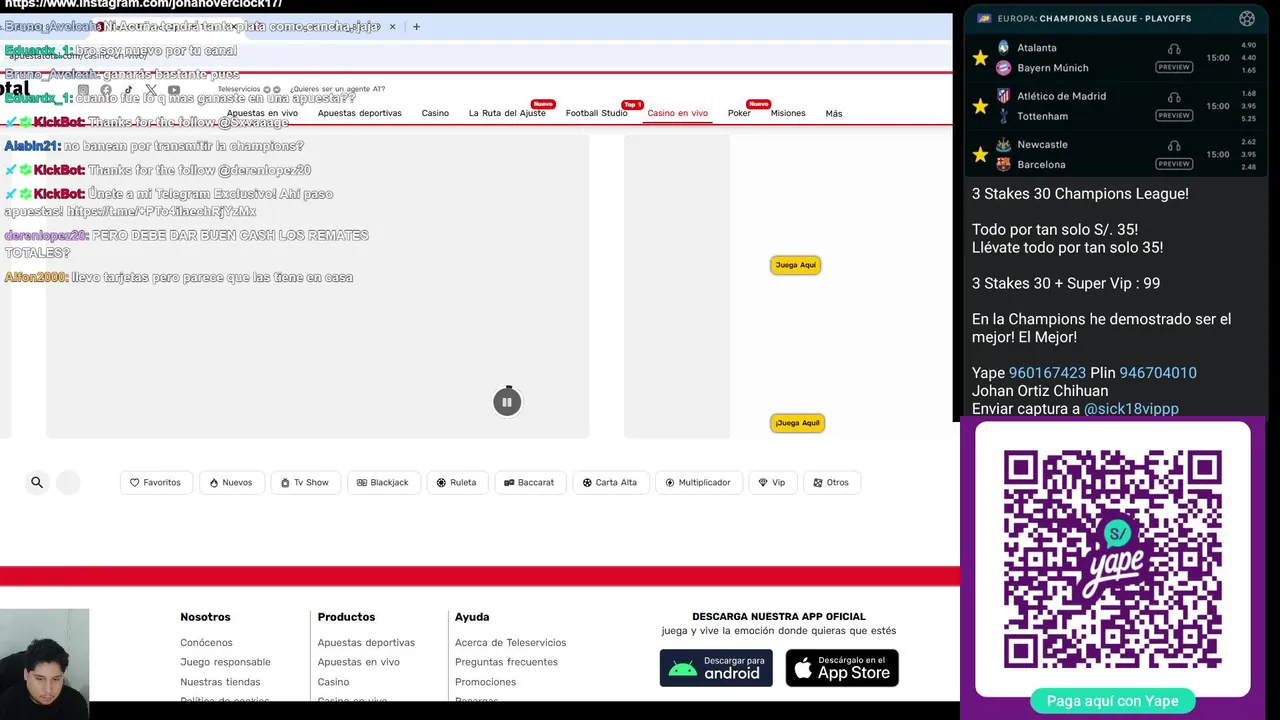The height and width of the screenshot is (720, 1280).
Task: Click headphones icon for Newcastle match
Action: pos(1174,145)
